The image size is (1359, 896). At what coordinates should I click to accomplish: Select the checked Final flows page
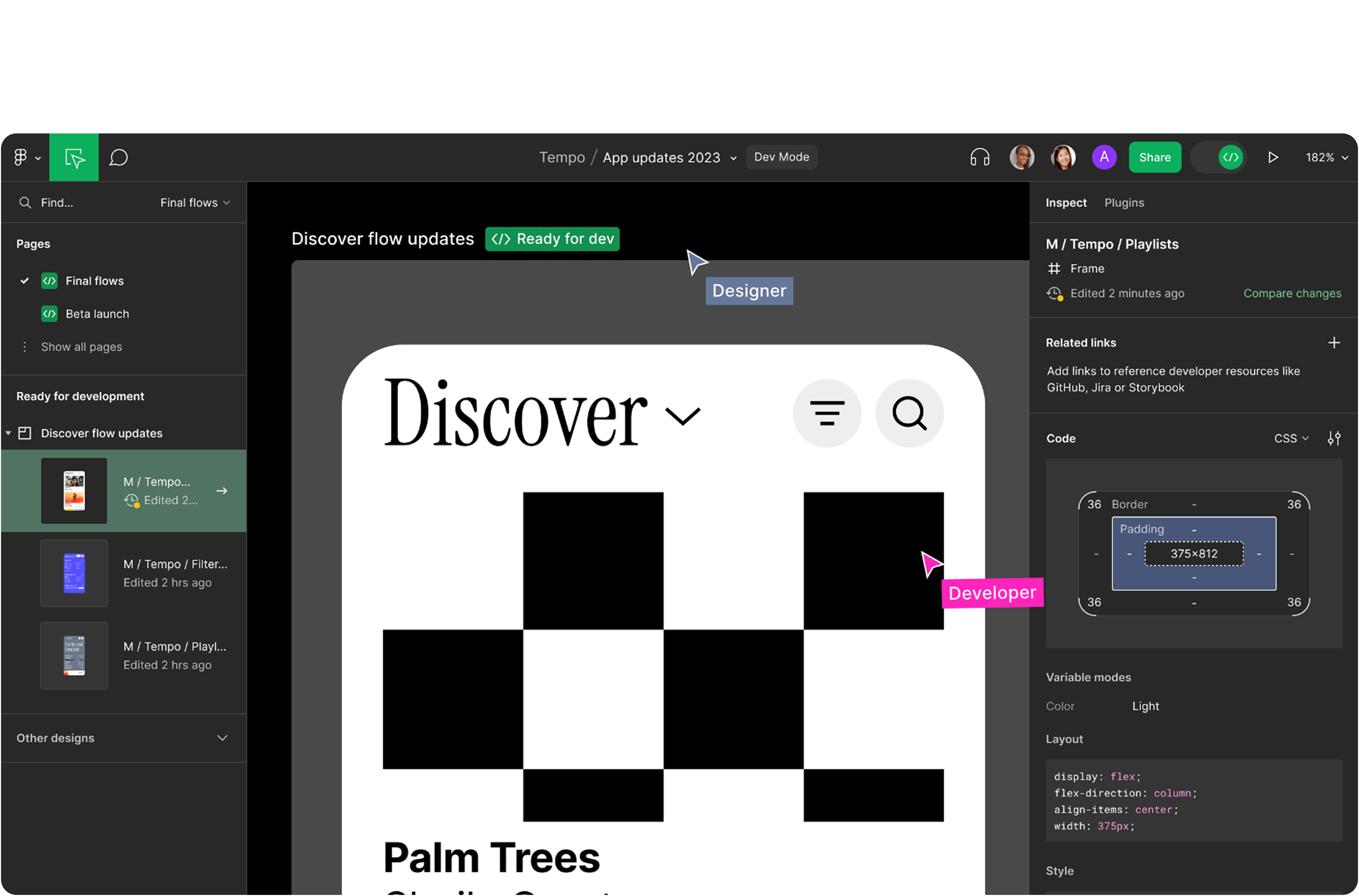click(94, 281)
